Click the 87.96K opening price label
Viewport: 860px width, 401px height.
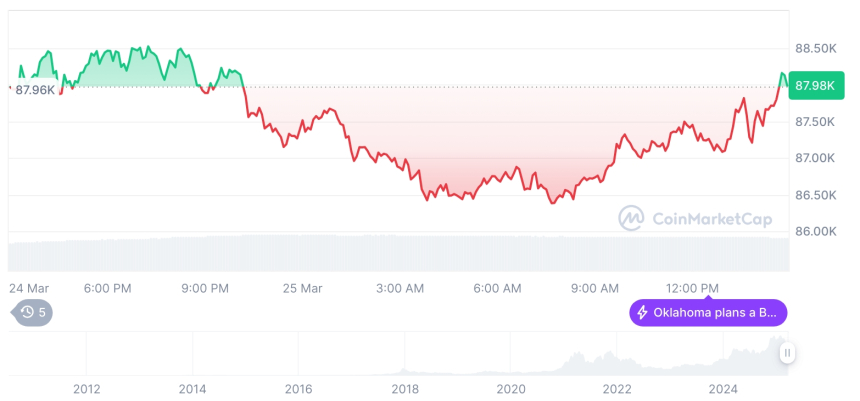tap(35, 90)
